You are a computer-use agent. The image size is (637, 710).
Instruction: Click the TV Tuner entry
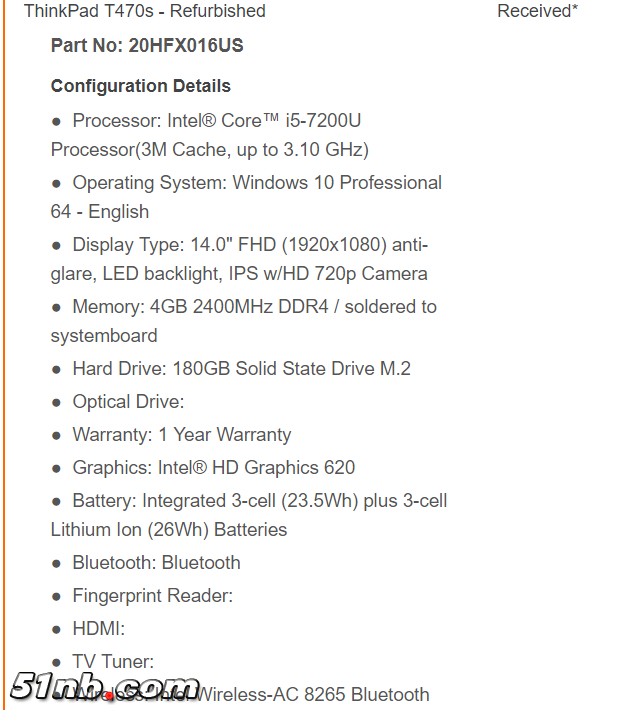point(113,661)
